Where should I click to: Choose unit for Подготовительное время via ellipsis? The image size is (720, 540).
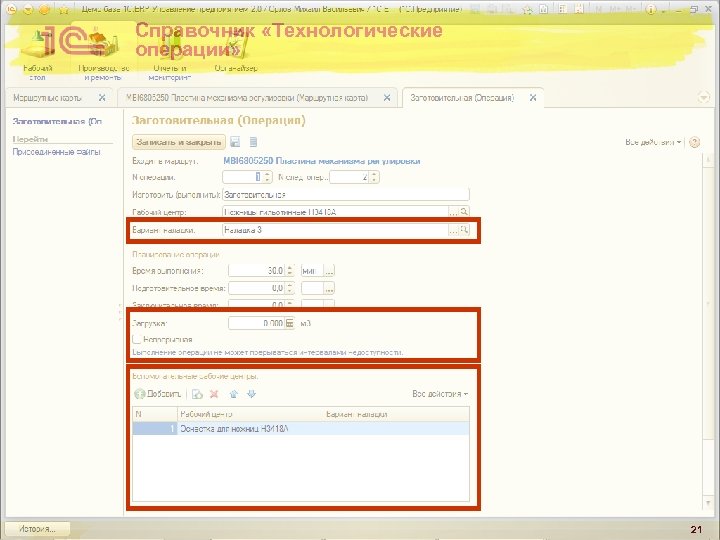pyautogui.click(x=329, y=288)
